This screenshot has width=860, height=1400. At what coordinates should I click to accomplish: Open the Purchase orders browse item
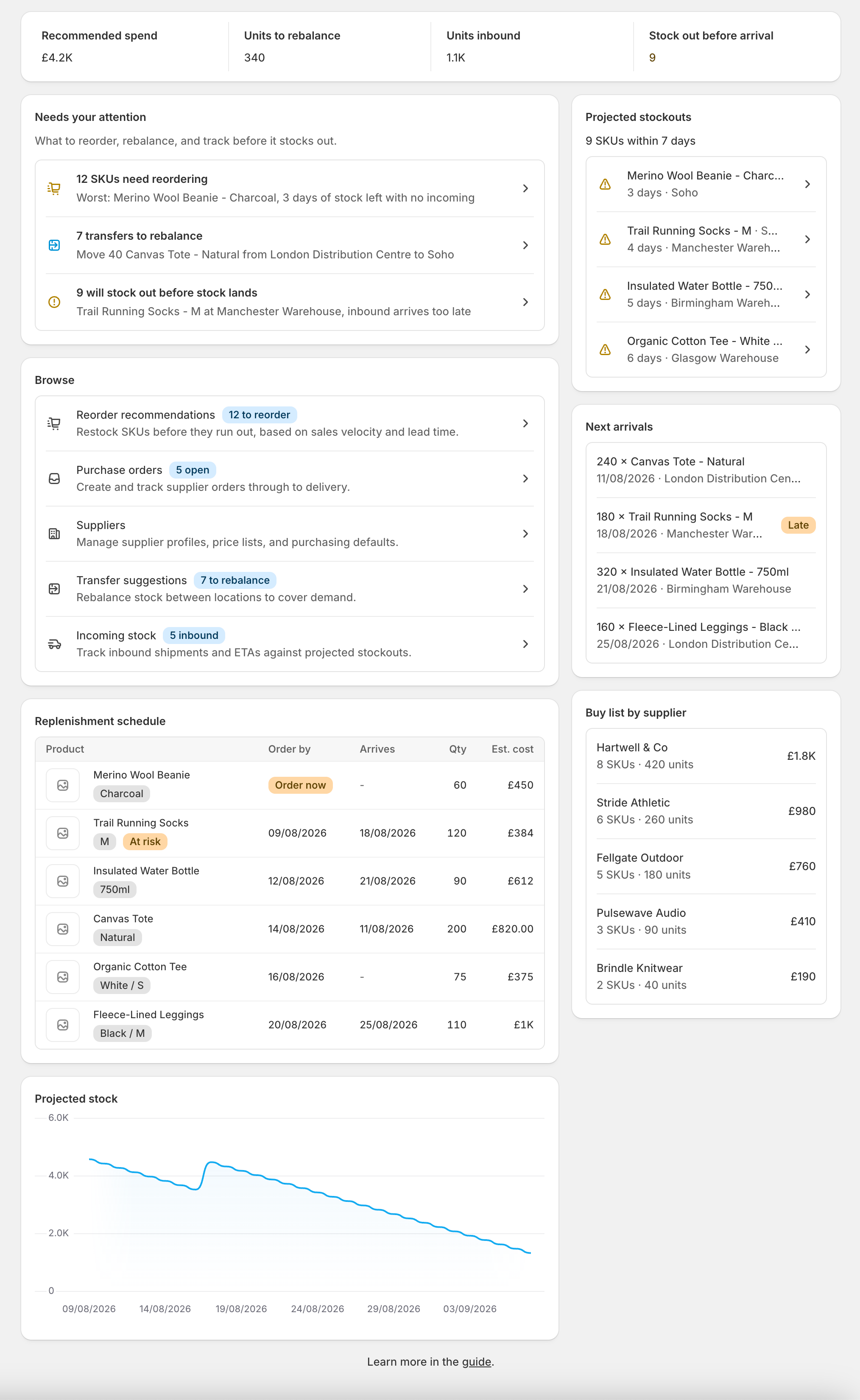(290, 479)
